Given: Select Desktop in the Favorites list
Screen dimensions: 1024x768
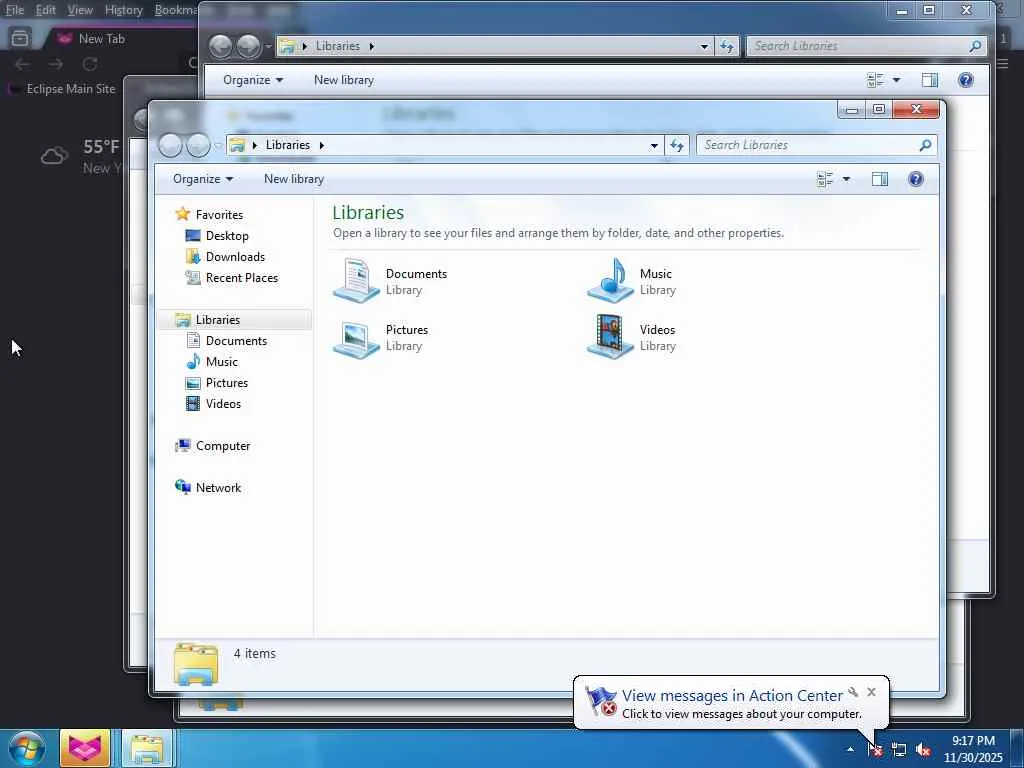Looking at the screenshot, I should point(227,236).
